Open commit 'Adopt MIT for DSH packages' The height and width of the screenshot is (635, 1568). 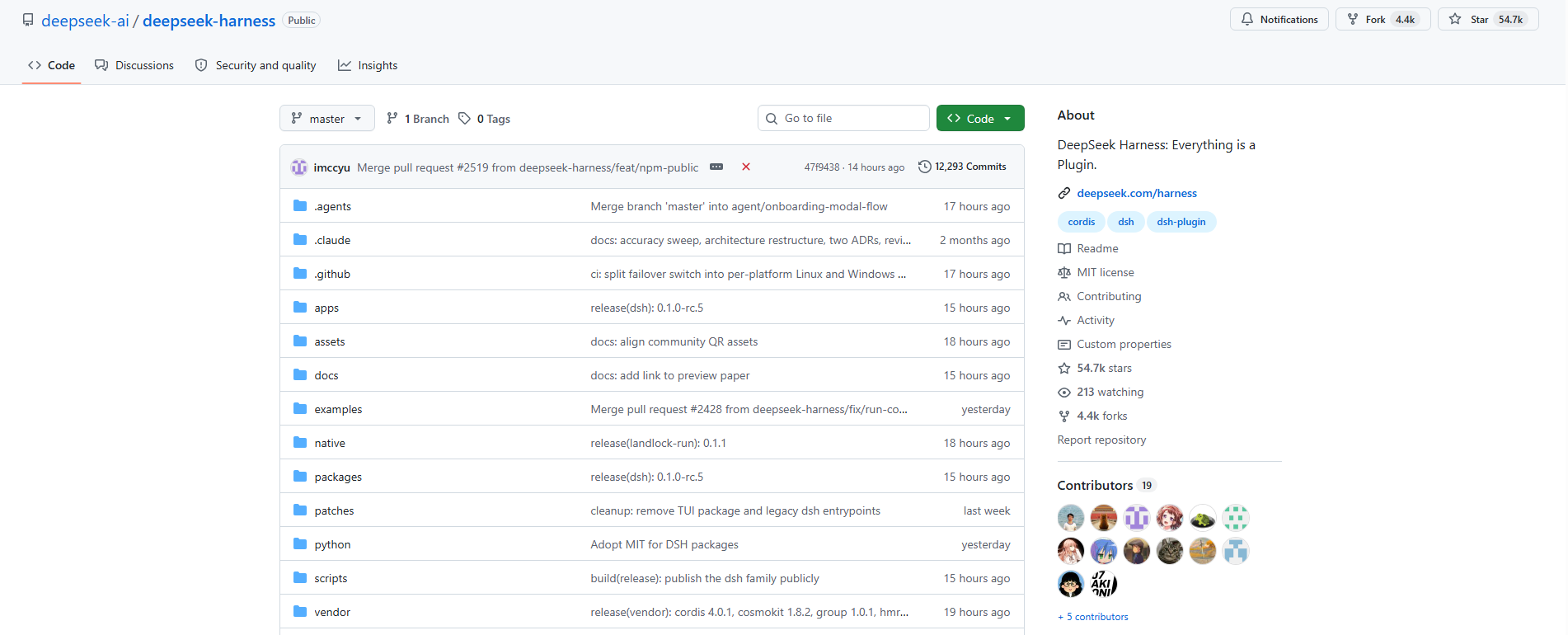pyautogui.click(x=664, y=544)
